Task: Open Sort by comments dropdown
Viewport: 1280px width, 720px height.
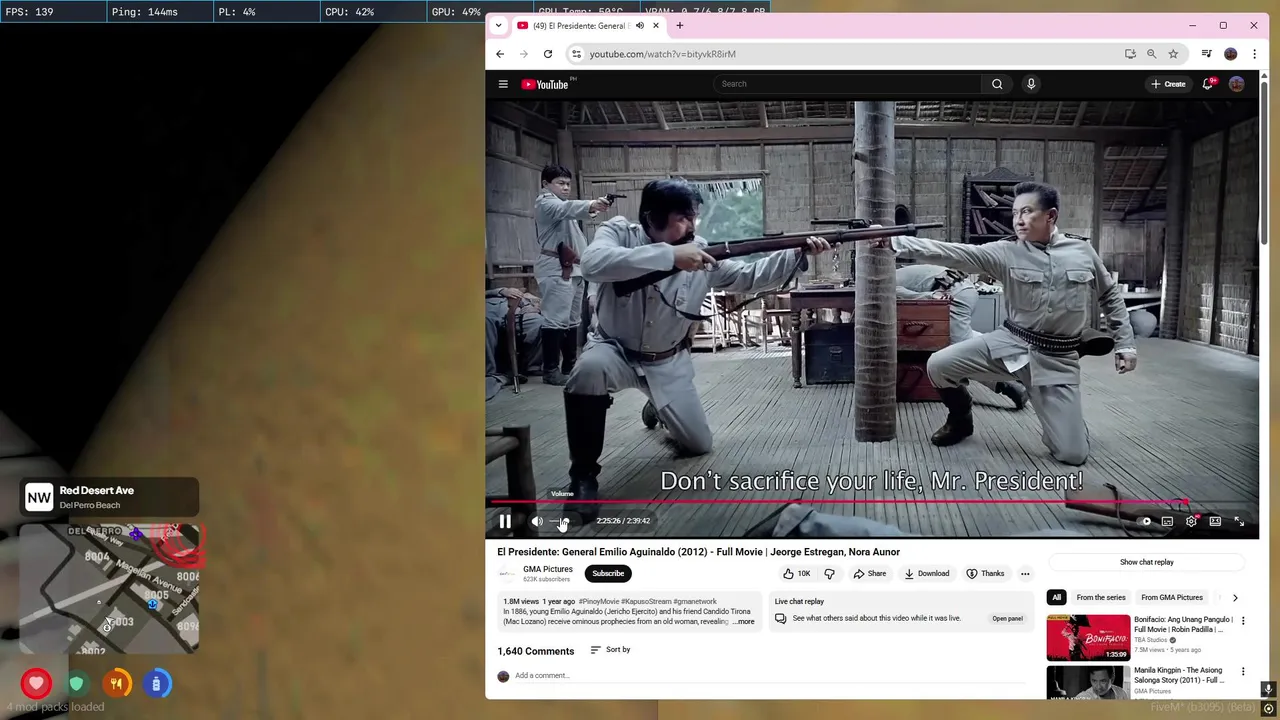Action: [x=610, y=650]
